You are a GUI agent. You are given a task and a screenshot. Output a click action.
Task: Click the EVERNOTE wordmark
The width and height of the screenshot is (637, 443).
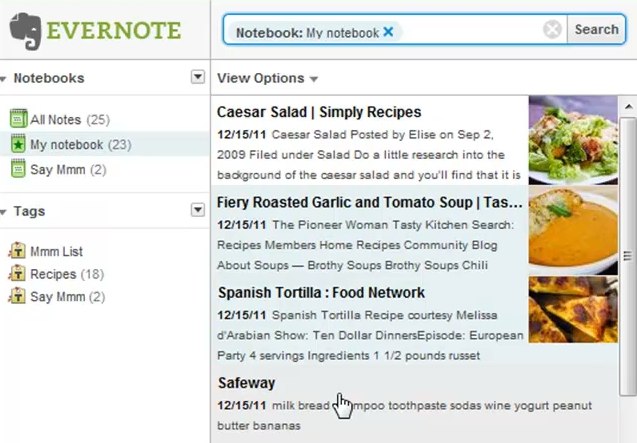[114, 31]
